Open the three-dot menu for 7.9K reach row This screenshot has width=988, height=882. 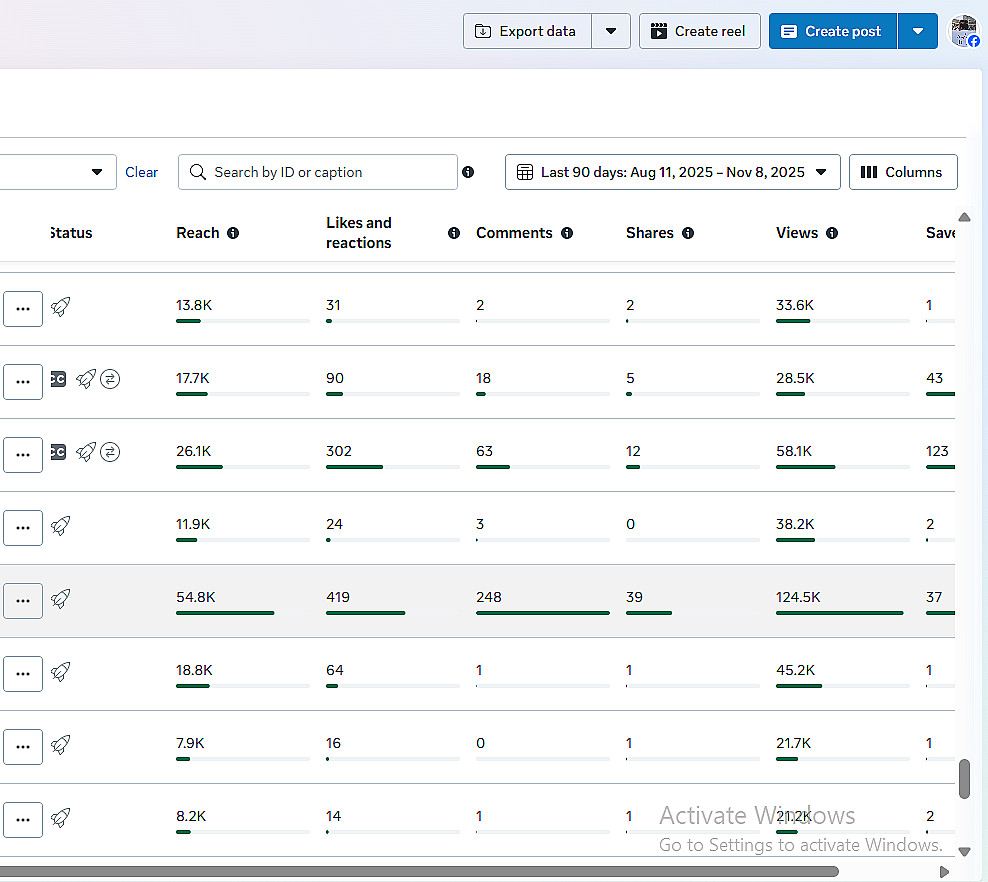click(23, 747)
